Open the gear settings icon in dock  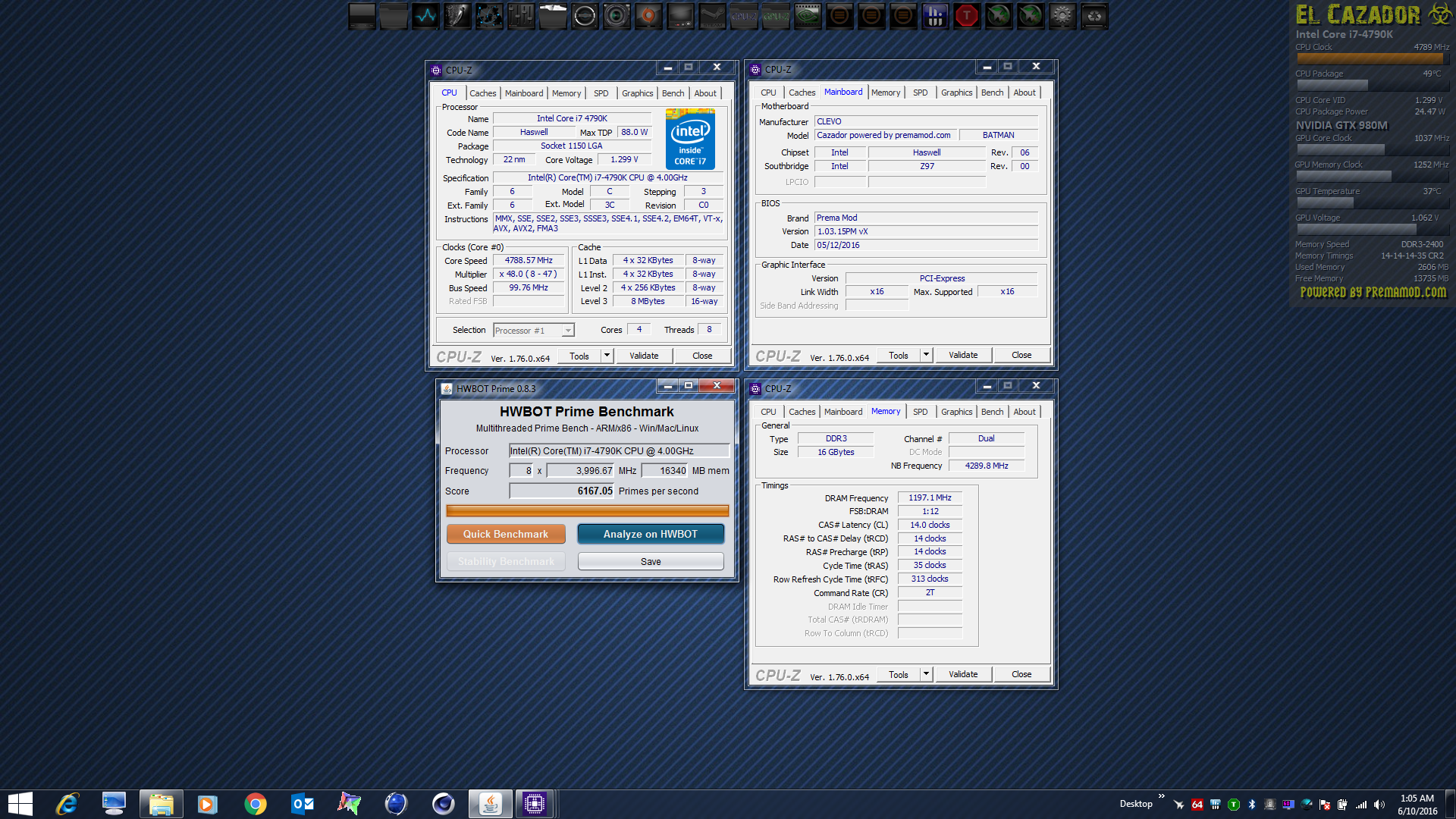click(x=1062, y=16)
